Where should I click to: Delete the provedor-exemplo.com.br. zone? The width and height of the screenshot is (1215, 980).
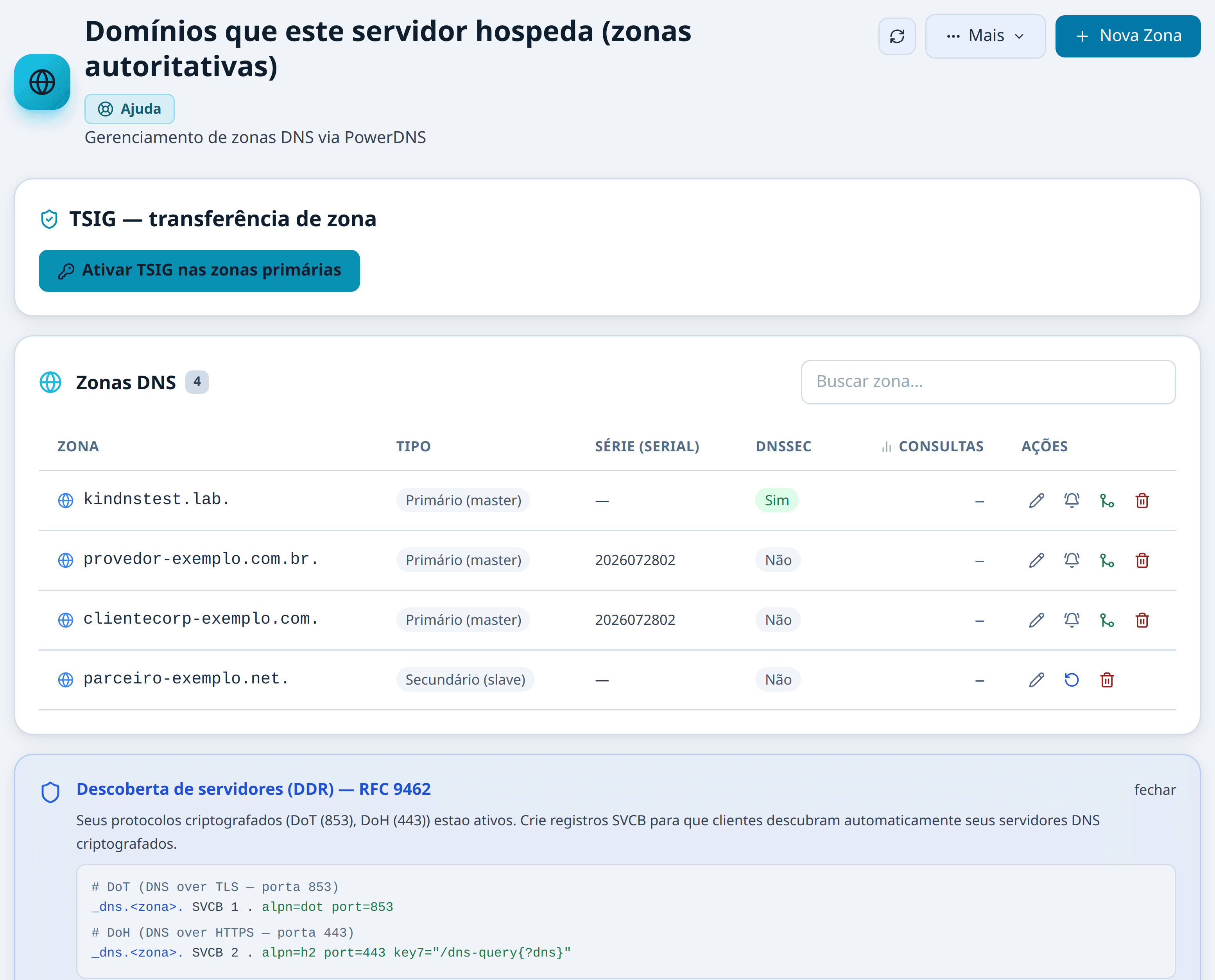click(1142, 561)
